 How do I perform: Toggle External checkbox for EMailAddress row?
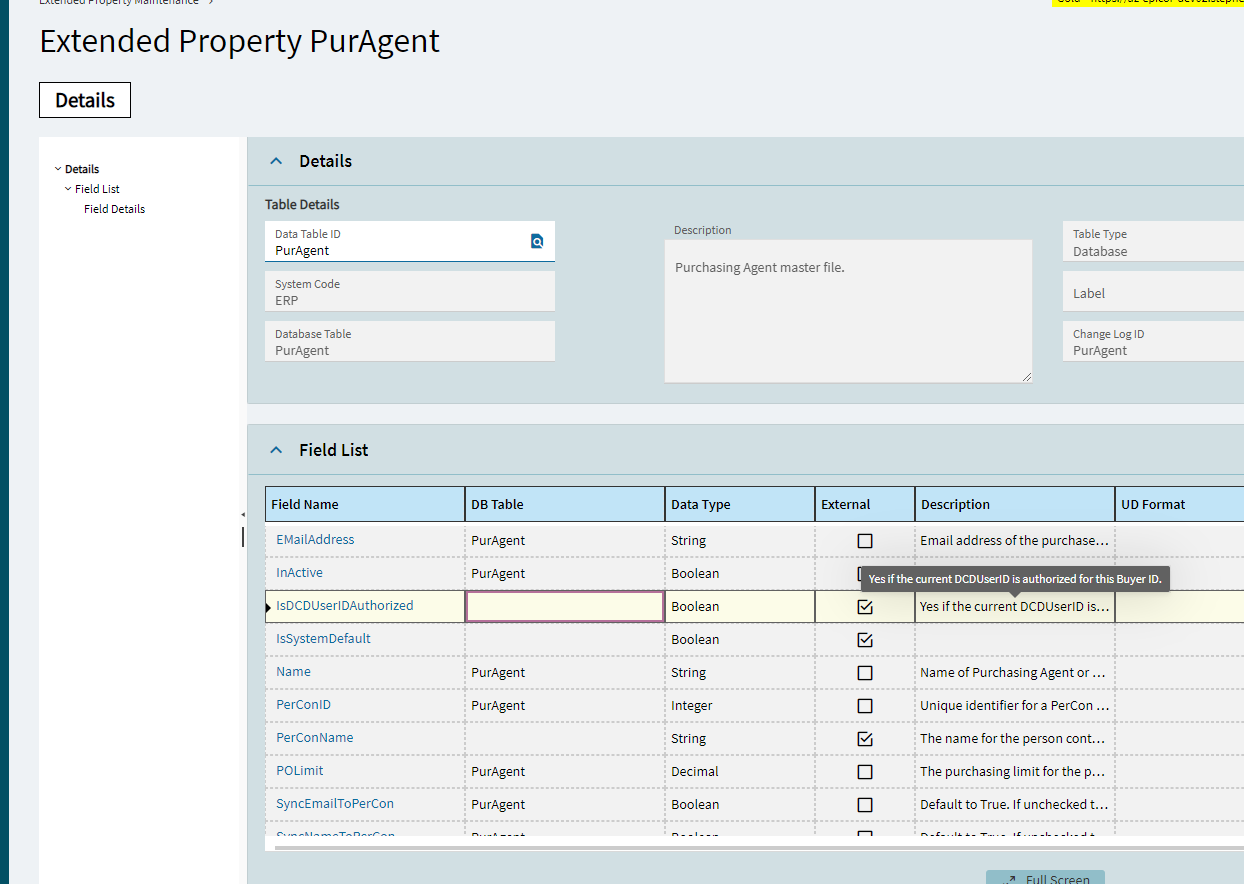point(865,541)
